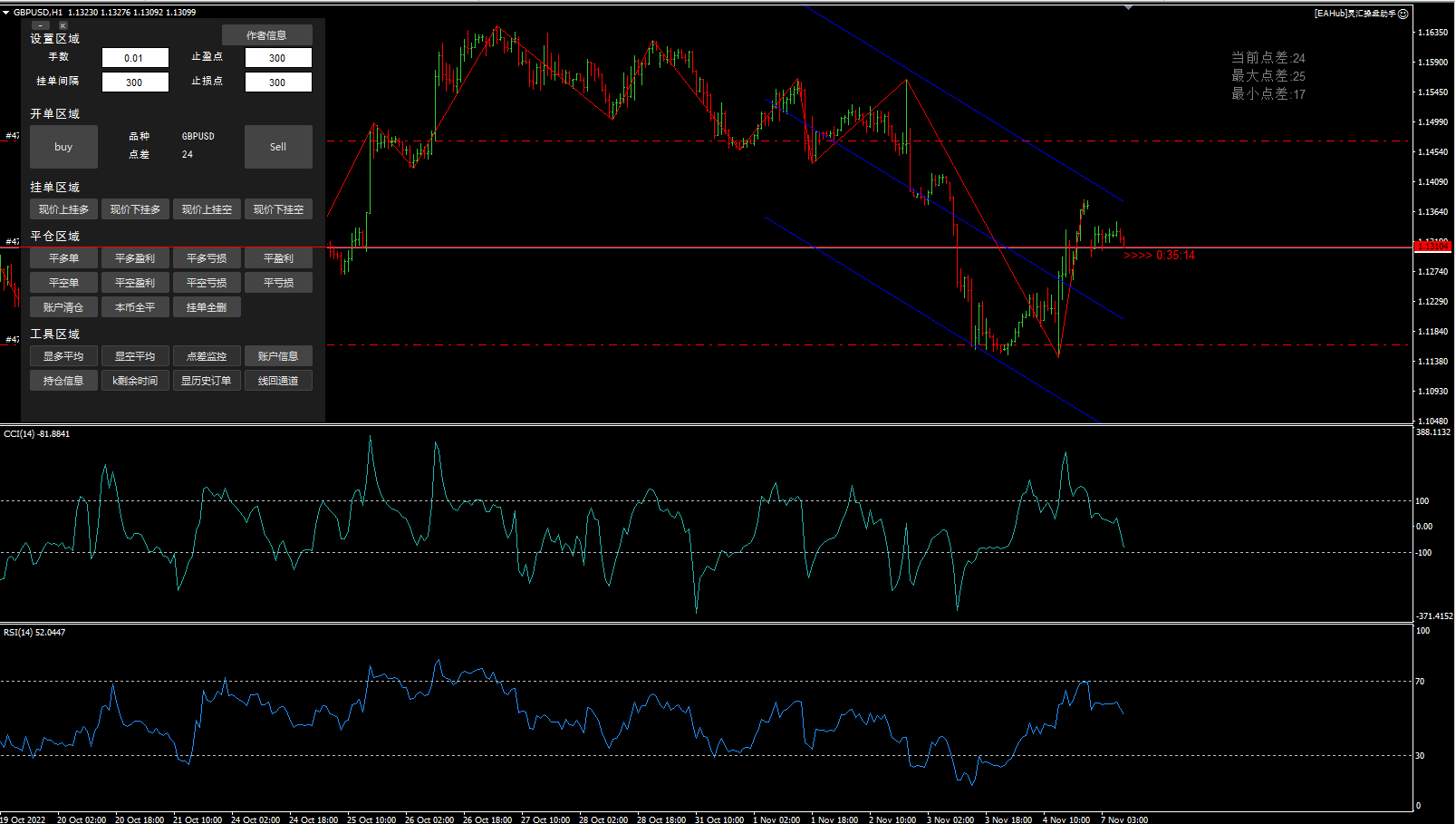Viewport: 1456px width, 824px height.
Task: Click the 现价下挂多 pending order button
Action: click(x=135, y=209)
